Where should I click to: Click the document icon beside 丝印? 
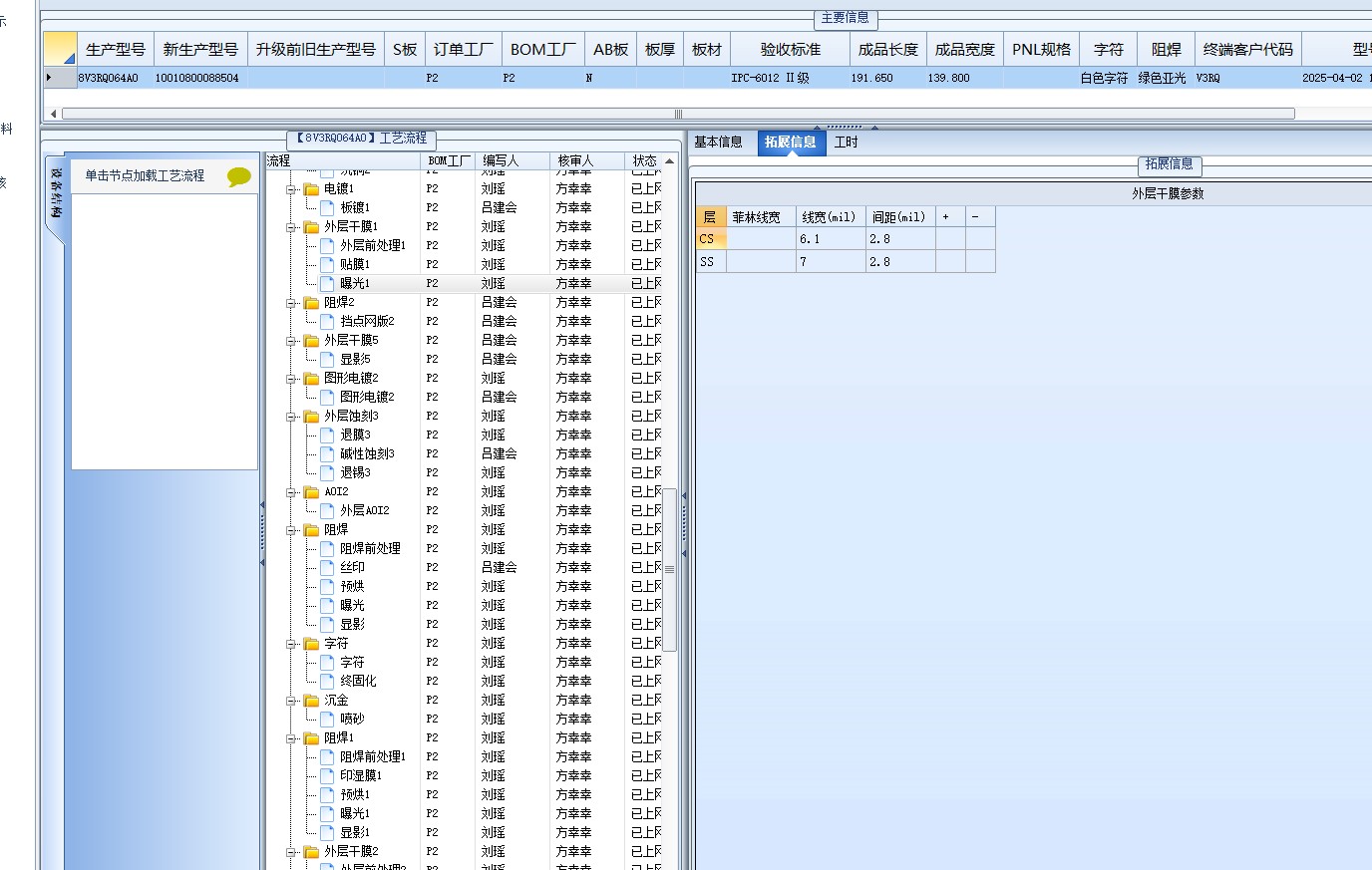tap(327, 567)
